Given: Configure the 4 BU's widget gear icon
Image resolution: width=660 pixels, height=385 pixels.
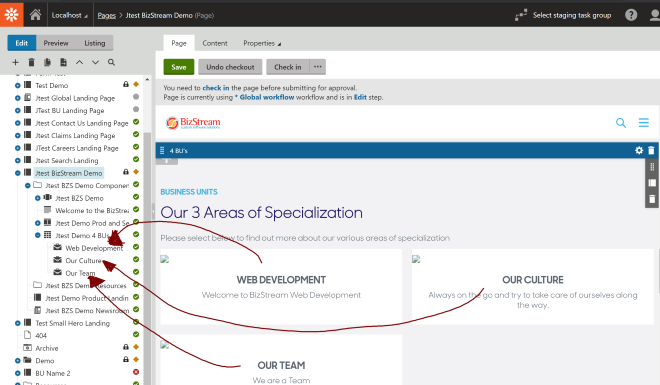Looking at the screenshot, I should [x=639, y=150].
